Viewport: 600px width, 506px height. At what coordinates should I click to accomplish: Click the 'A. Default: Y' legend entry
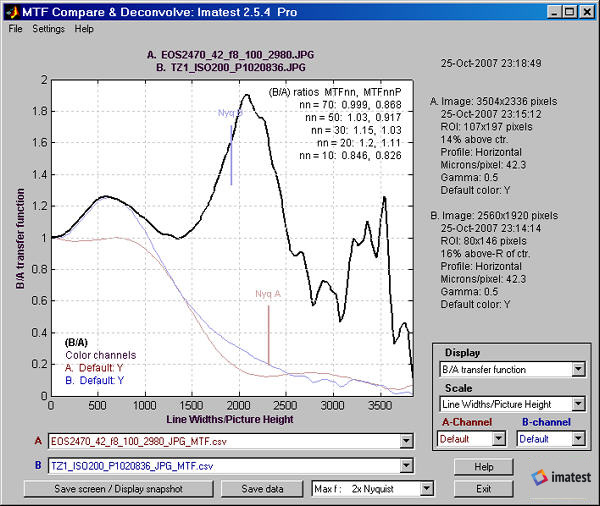click(x=94, y=368)
